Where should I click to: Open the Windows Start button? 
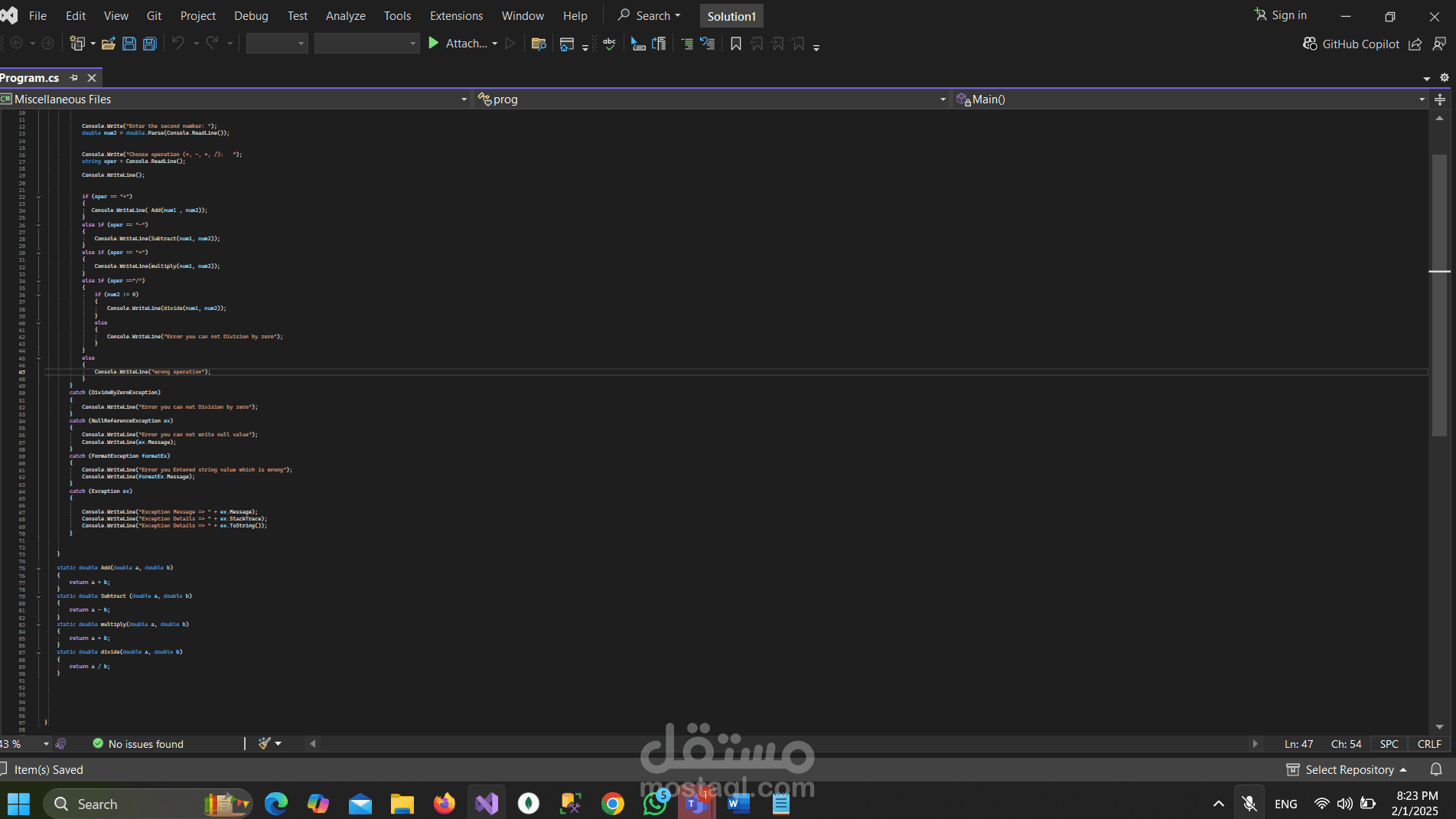(x=18, y=804)
